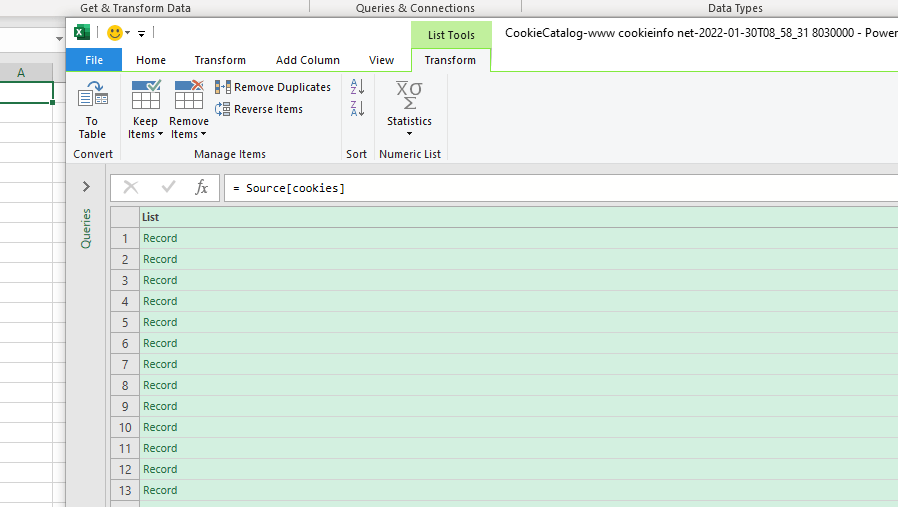The width and height of the screenshot is (898, 507).
Task: Switch to the Add Column tab
Action: (x=308, y=60)
